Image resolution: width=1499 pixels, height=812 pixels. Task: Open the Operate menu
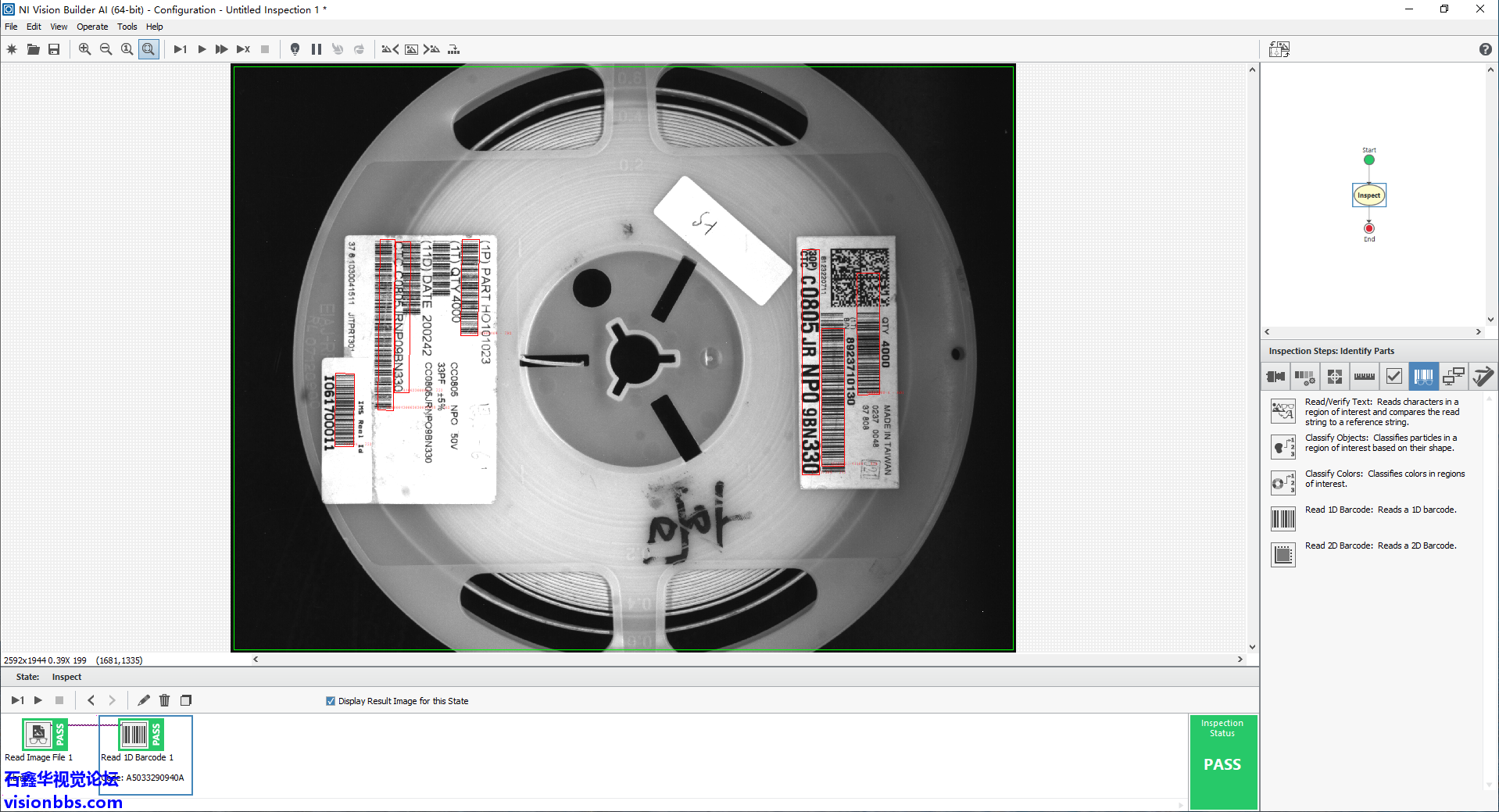coord(92,27)
